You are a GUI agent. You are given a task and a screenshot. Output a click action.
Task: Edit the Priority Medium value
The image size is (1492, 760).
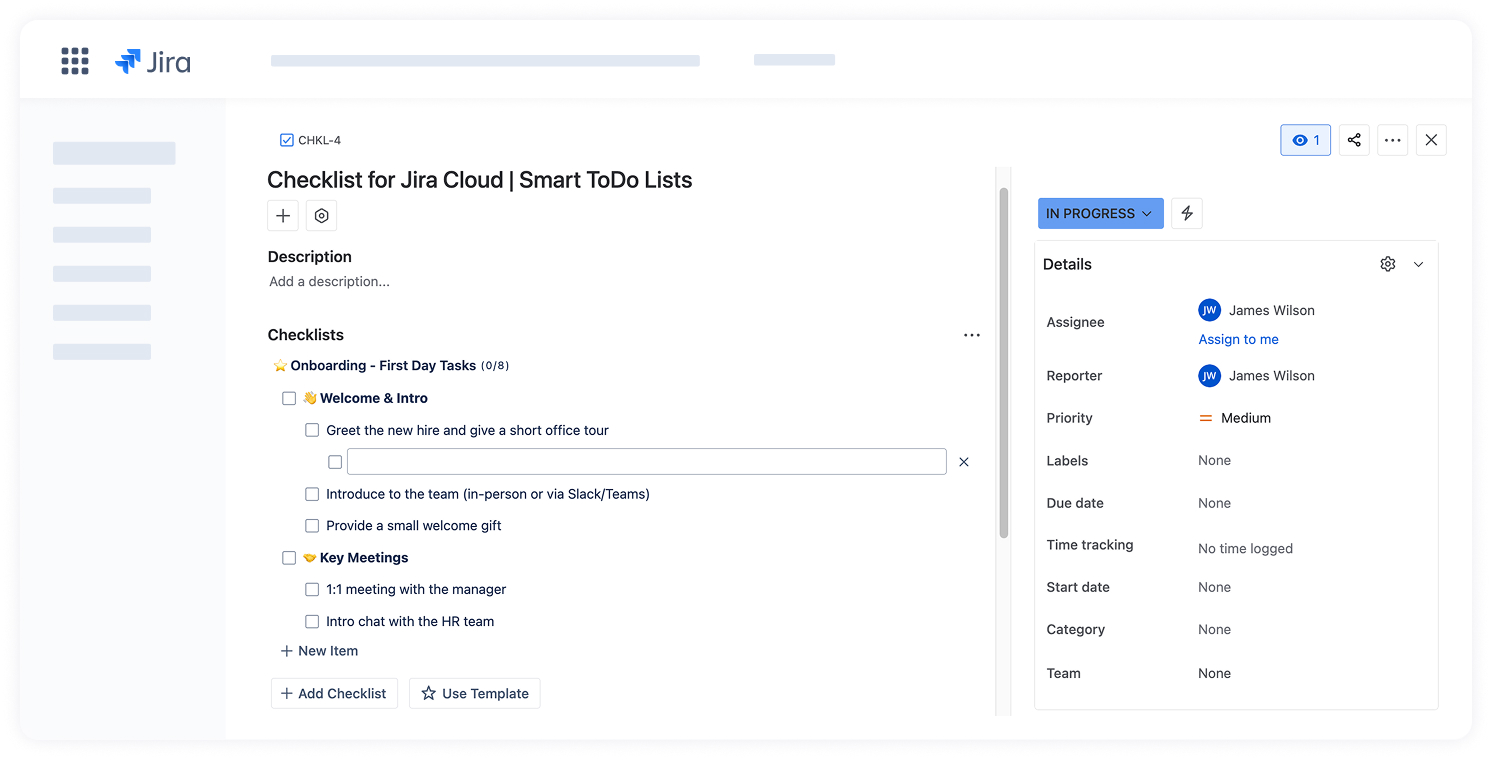point(1246,418)
